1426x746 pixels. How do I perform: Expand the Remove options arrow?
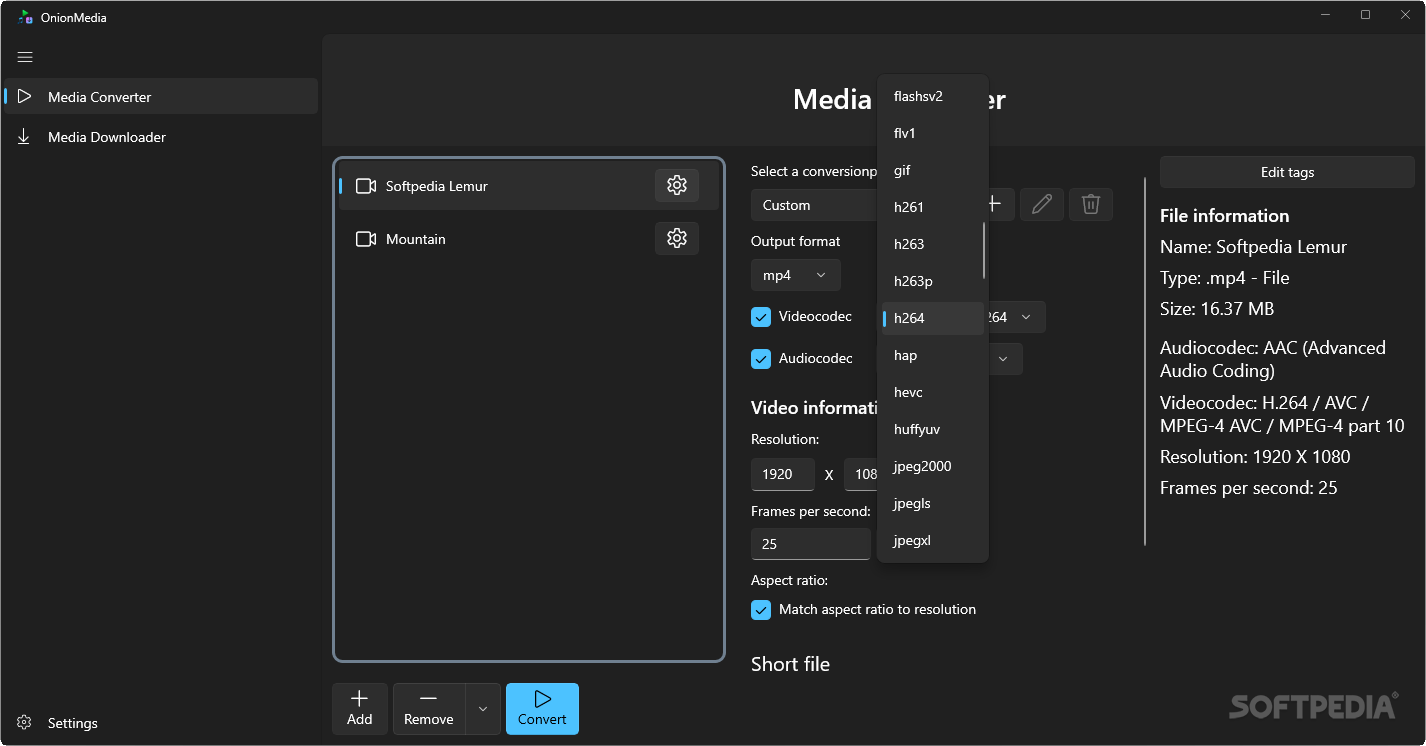483,708
